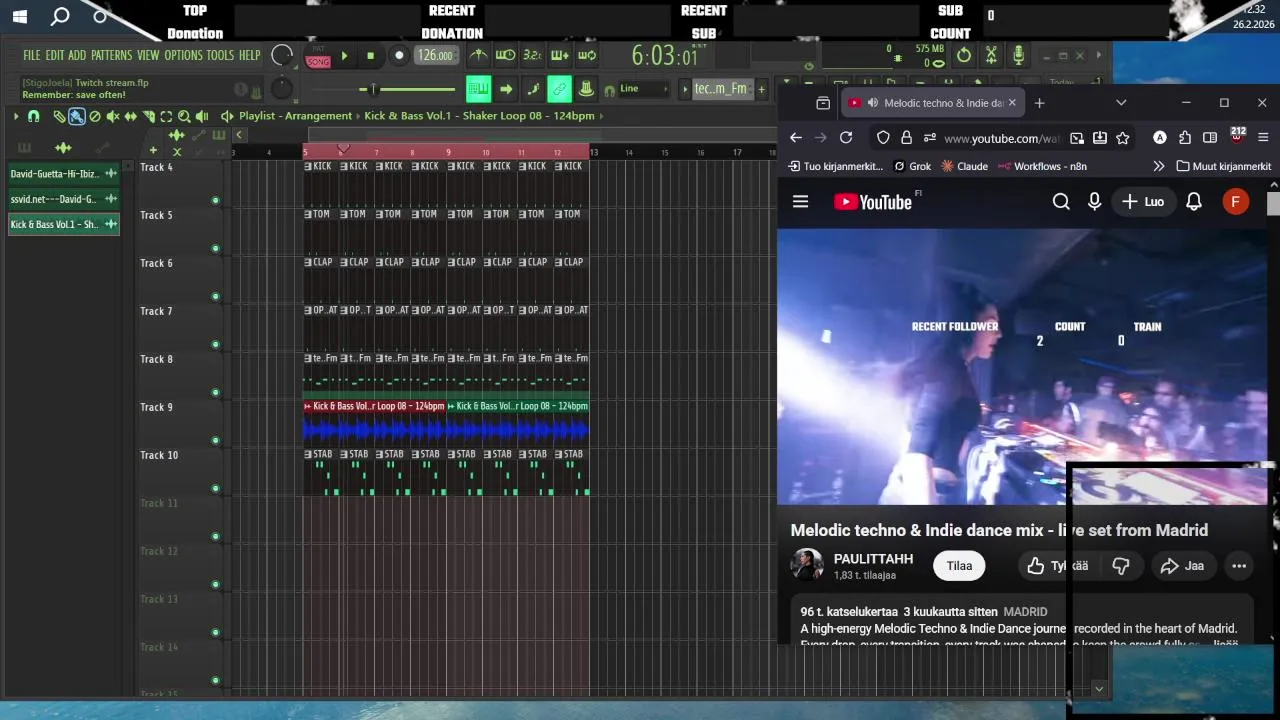Toggle mute on Track 6
1280x720 pixels.
215,297
